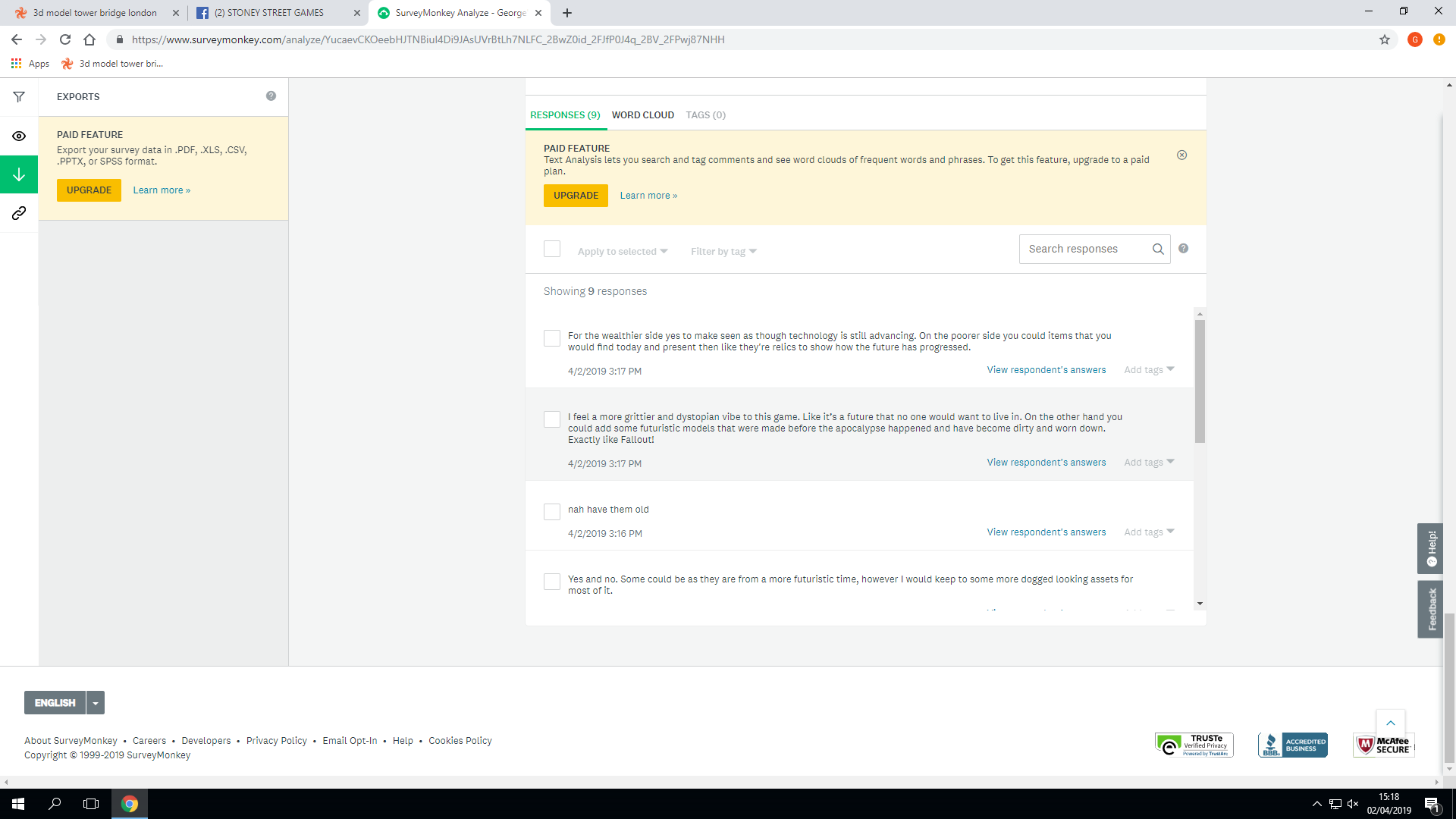The image size is (1456, 819).
Task: Click the responses list scrollbar thumb
Action: [x=1200, y=379]
